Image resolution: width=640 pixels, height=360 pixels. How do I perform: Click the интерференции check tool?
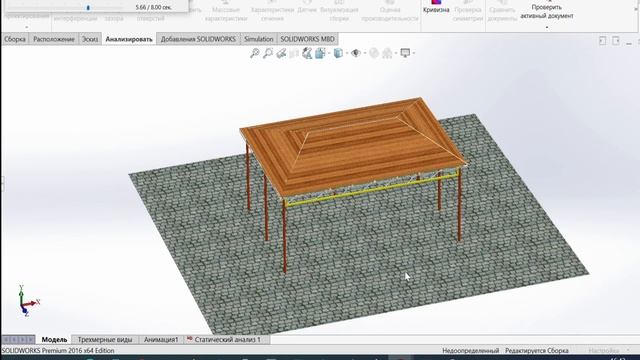pos(76,18)
